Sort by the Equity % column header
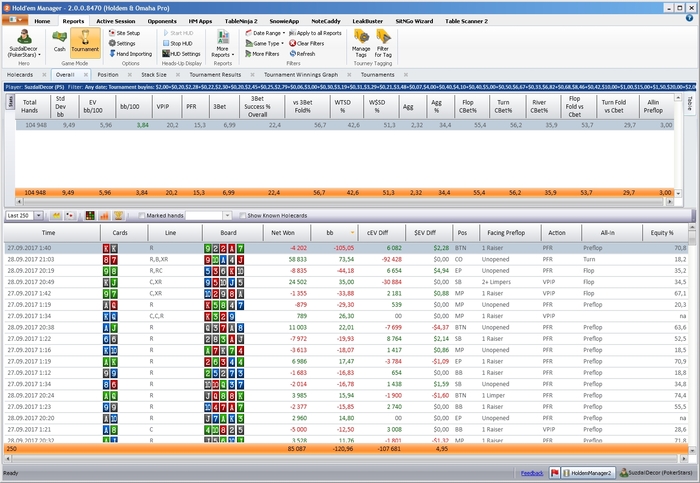Image resolution: width=700 pixels, height=483 pixels. tap(662, 233)
